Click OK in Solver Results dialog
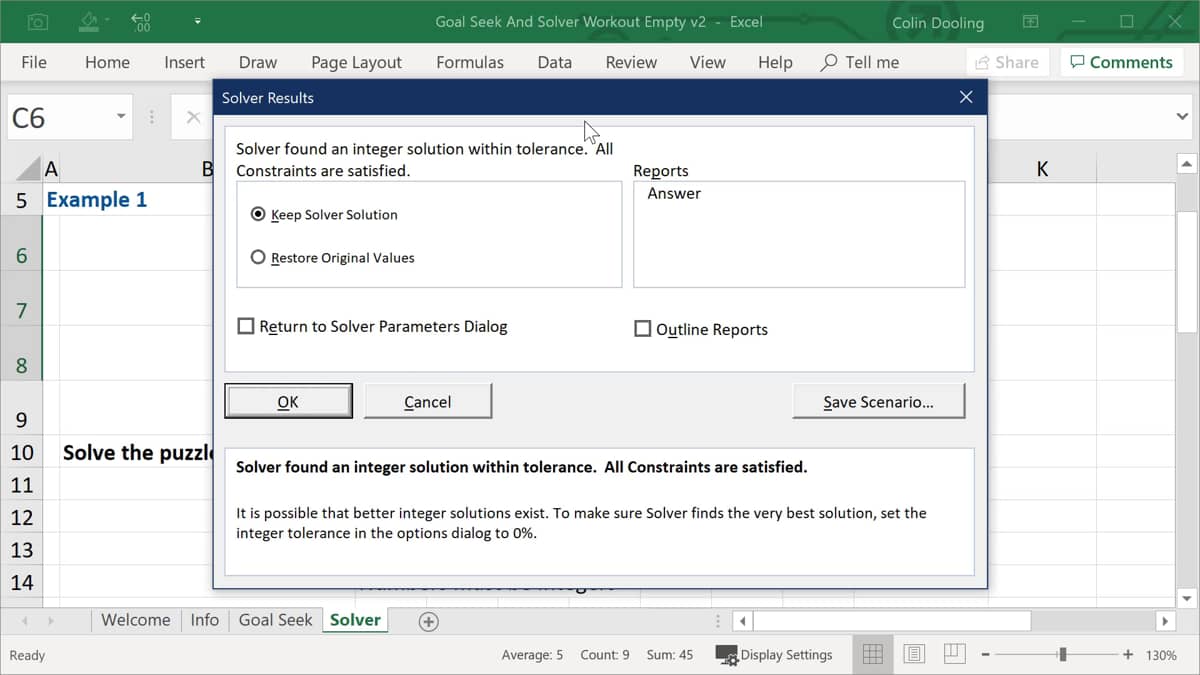This screenshot has width=1200, height=675. tap(288, 401)
